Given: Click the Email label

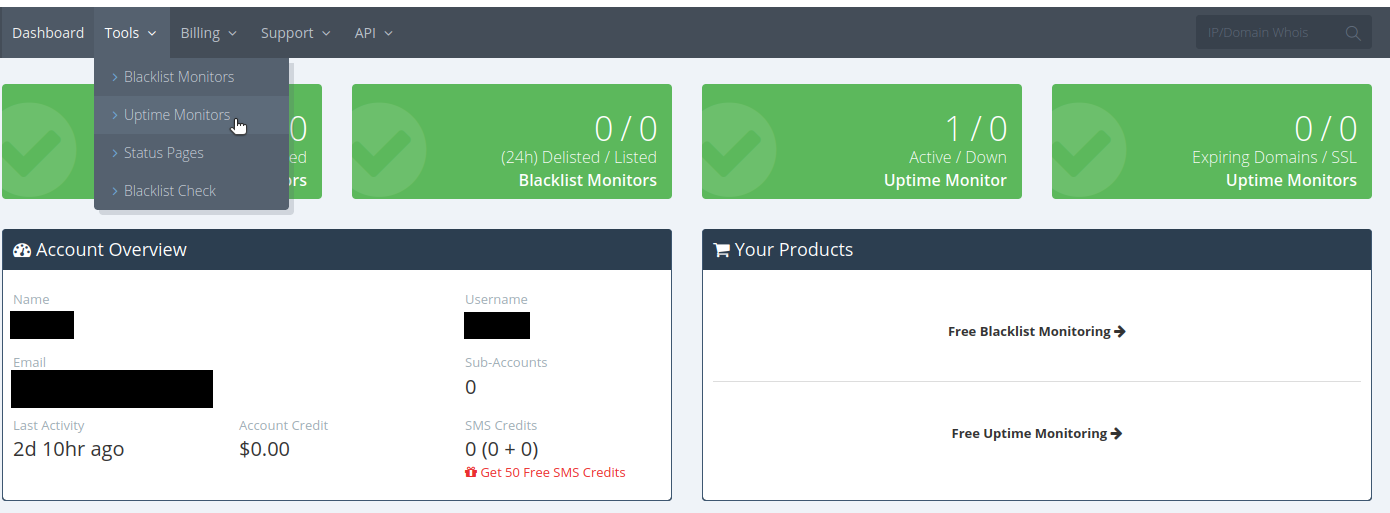Looking at the screenshot, I should tap(30, 362).
